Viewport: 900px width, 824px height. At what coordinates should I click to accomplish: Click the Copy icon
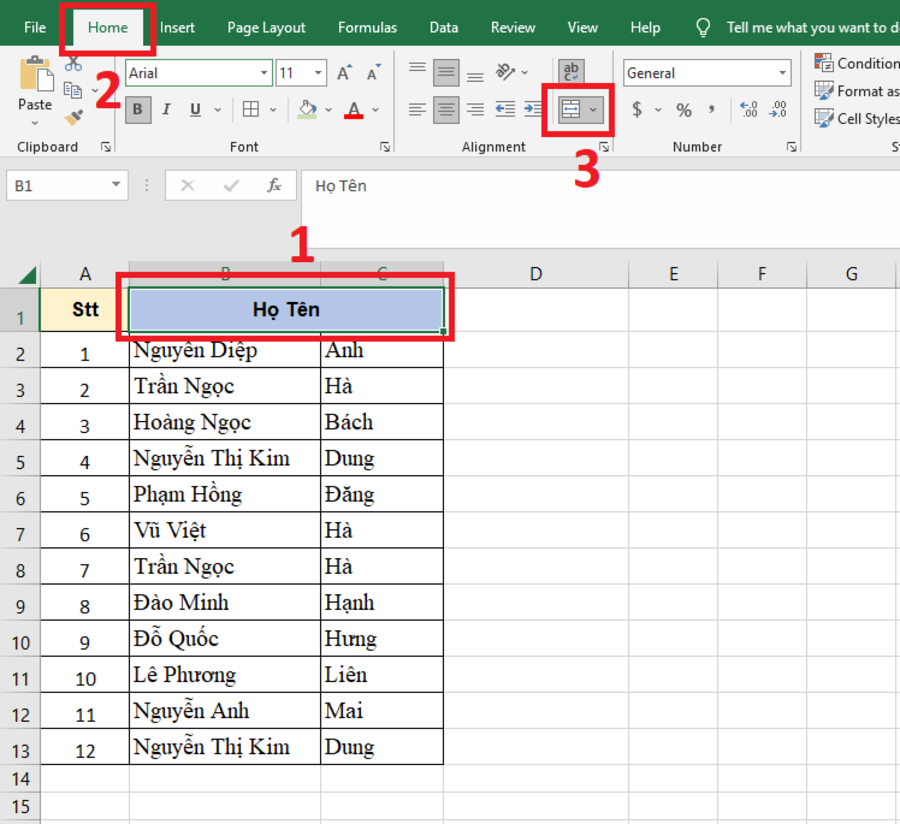click(72, 90)
